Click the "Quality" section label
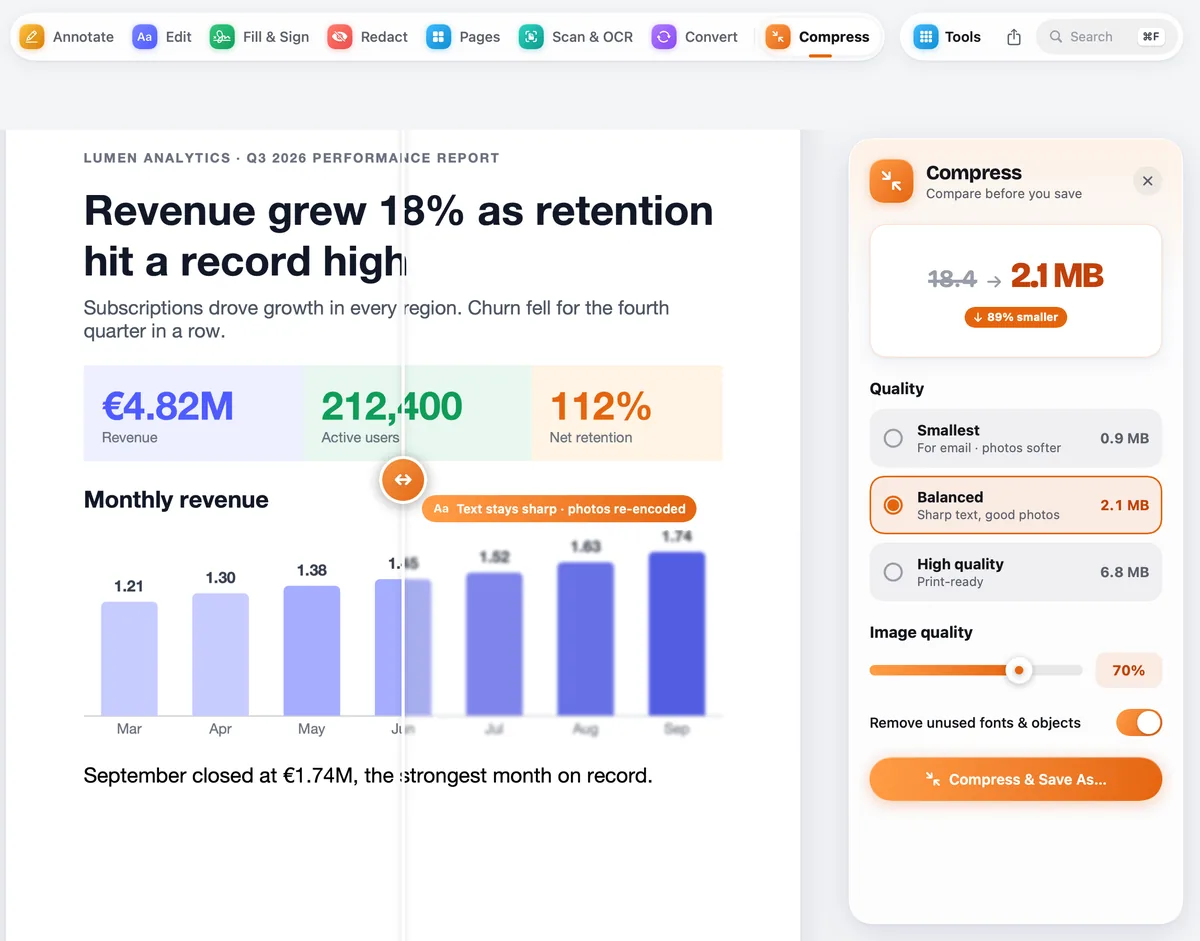The width and height of the screenshot is (1200, 941). coord(897,388)
